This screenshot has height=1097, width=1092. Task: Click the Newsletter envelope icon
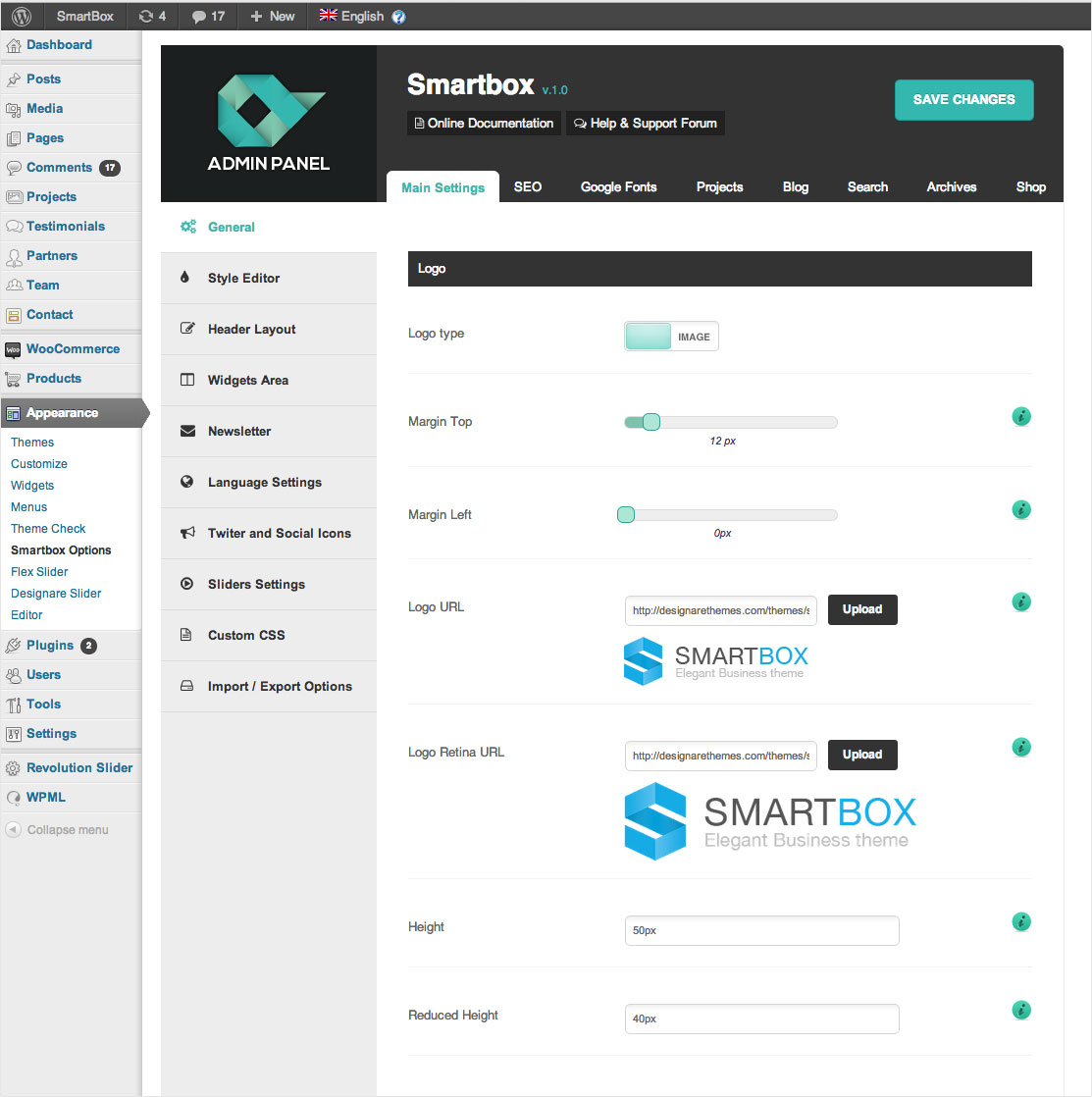click(187, 431)
